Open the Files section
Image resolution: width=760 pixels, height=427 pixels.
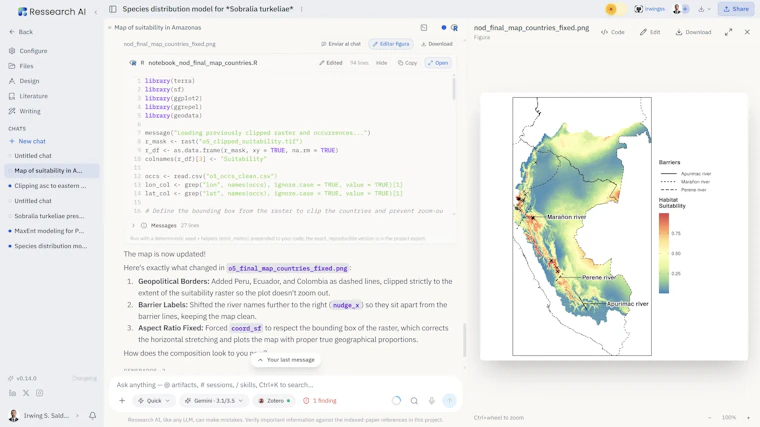point(21,66)
